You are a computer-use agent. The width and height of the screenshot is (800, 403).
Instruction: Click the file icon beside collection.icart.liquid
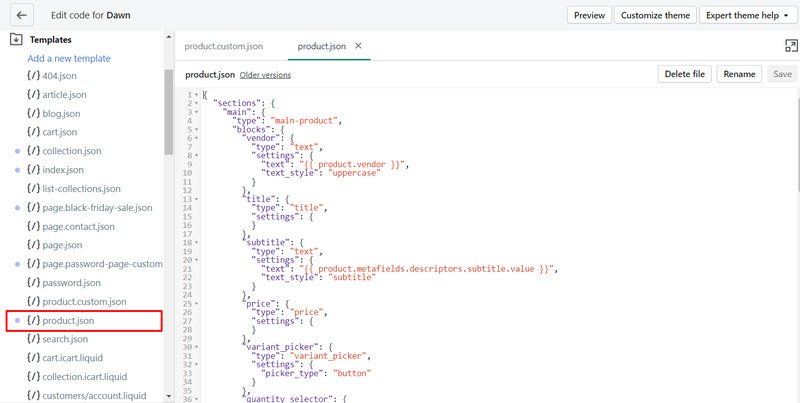[x=33, y=377]
